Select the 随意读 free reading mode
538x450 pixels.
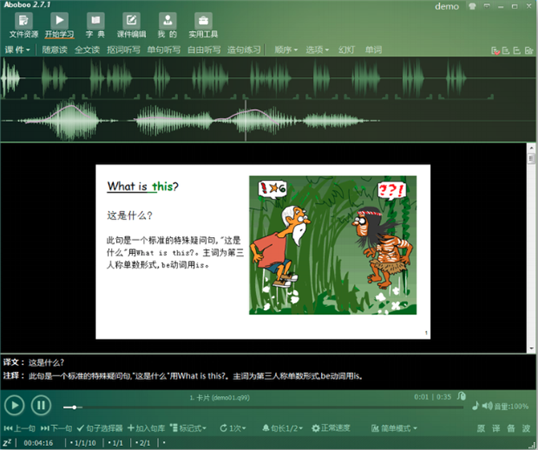[x=55, y=50]
